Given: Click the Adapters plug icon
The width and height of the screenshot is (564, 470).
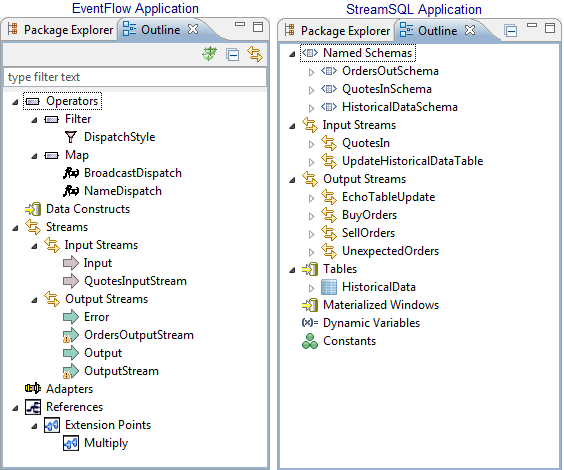Looking at the screenshot, I should point(33,388).
